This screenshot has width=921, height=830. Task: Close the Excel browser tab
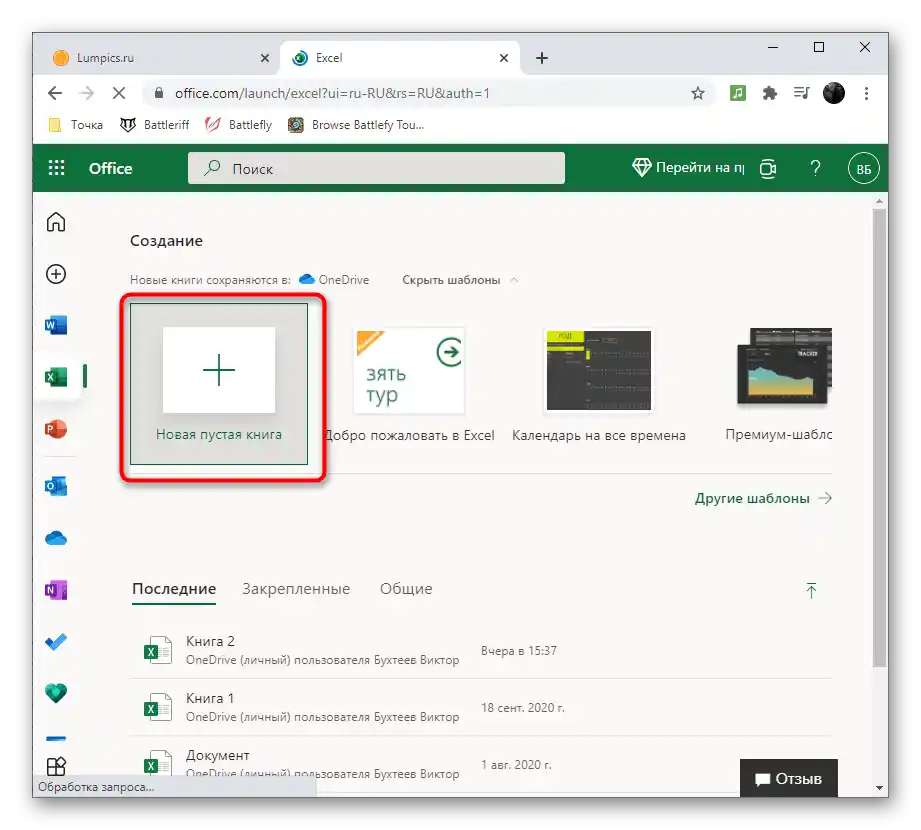point(503,58)
